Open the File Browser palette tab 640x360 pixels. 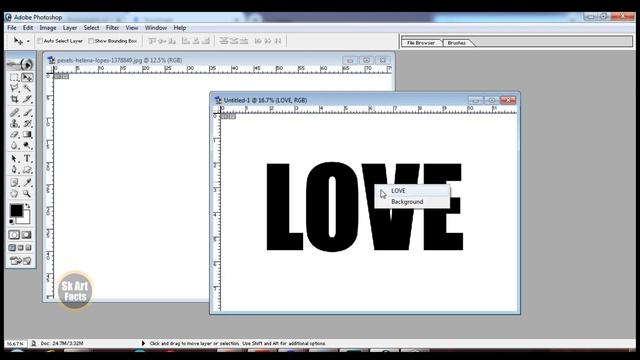[x=421, y=43]
